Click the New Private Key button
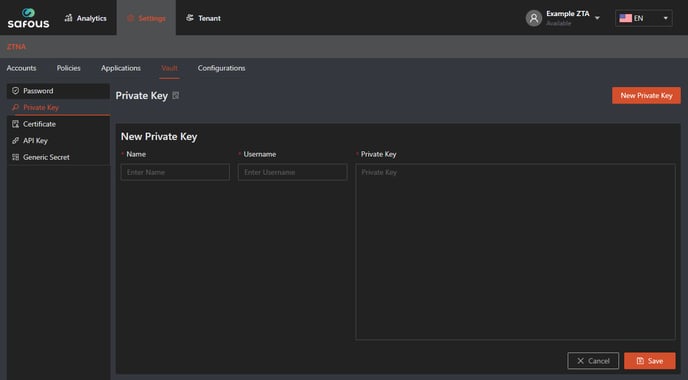Image resolution: width=688 pixels, height=380 pixels. tap(646, 95)
